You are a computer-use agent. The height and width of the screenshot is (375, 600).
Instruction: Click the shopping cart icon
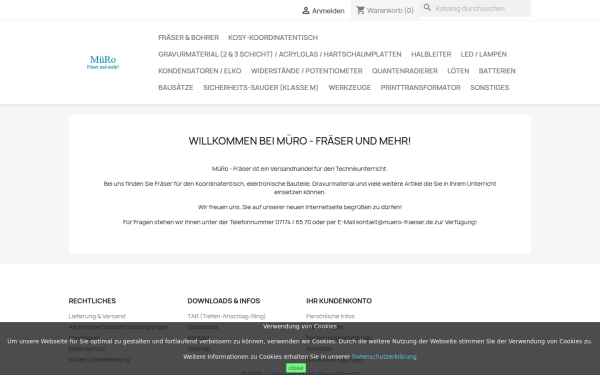(x=360, y=10)
